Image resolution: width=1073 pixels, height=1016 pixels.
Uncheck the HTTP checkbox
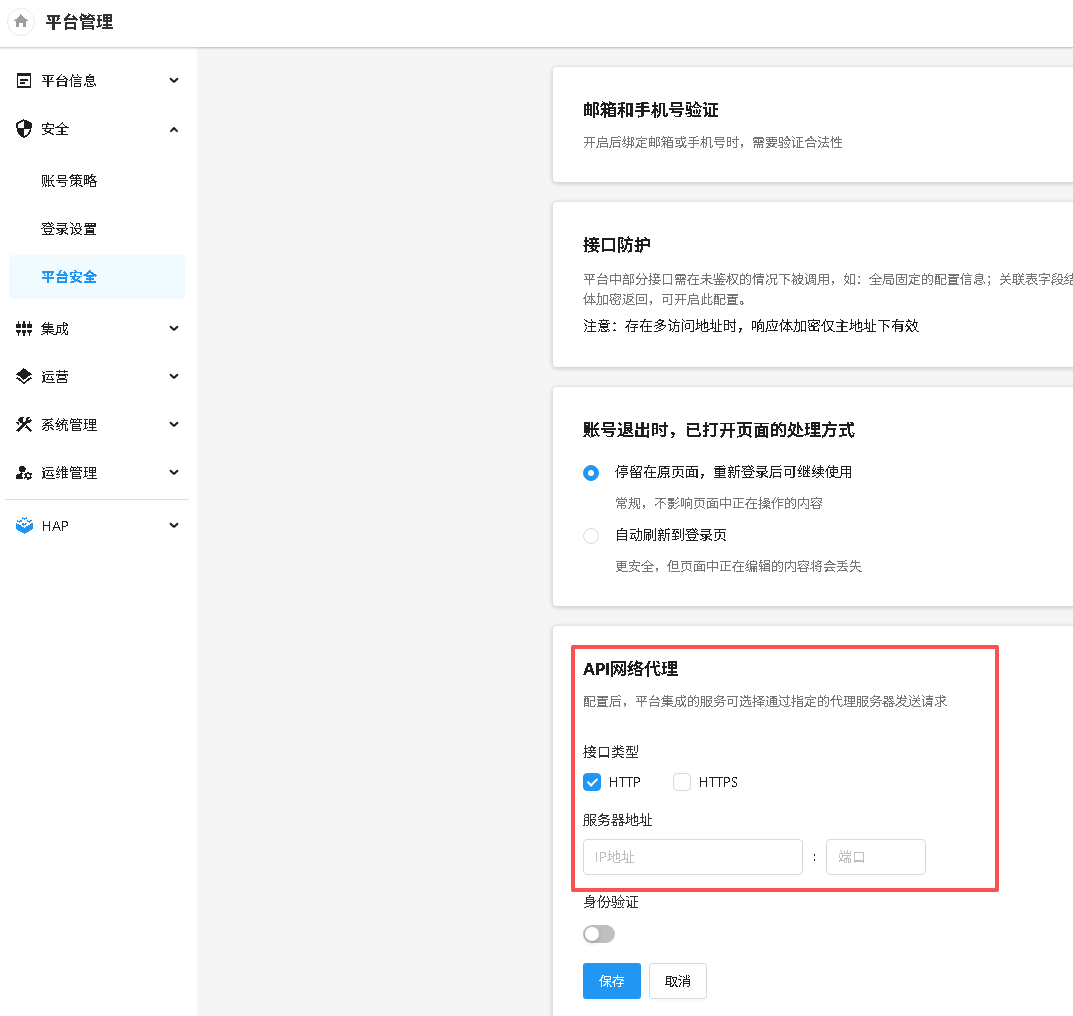coord(592,782)
